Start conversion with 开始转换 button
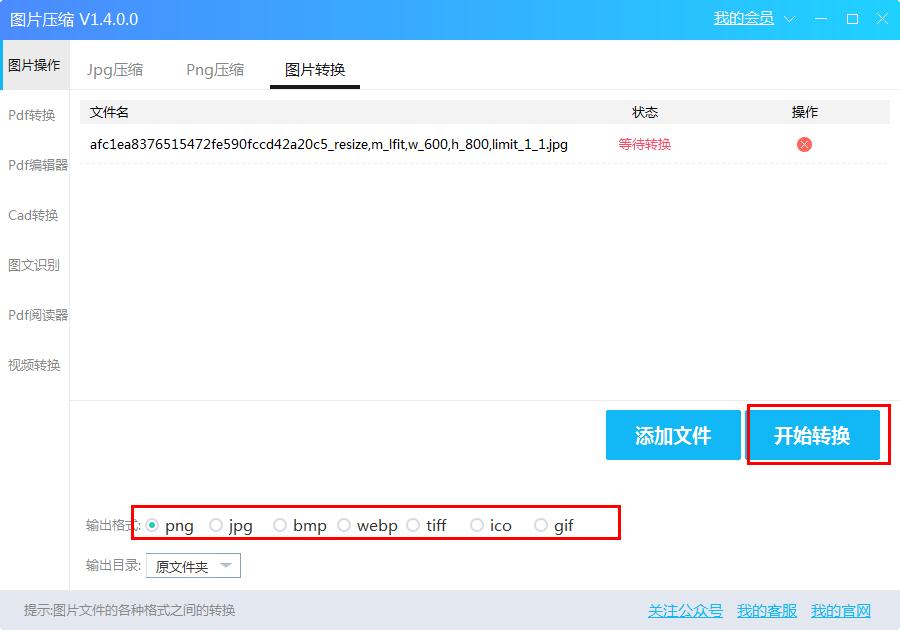Screen dimensions: 900x630 [817, 434]
